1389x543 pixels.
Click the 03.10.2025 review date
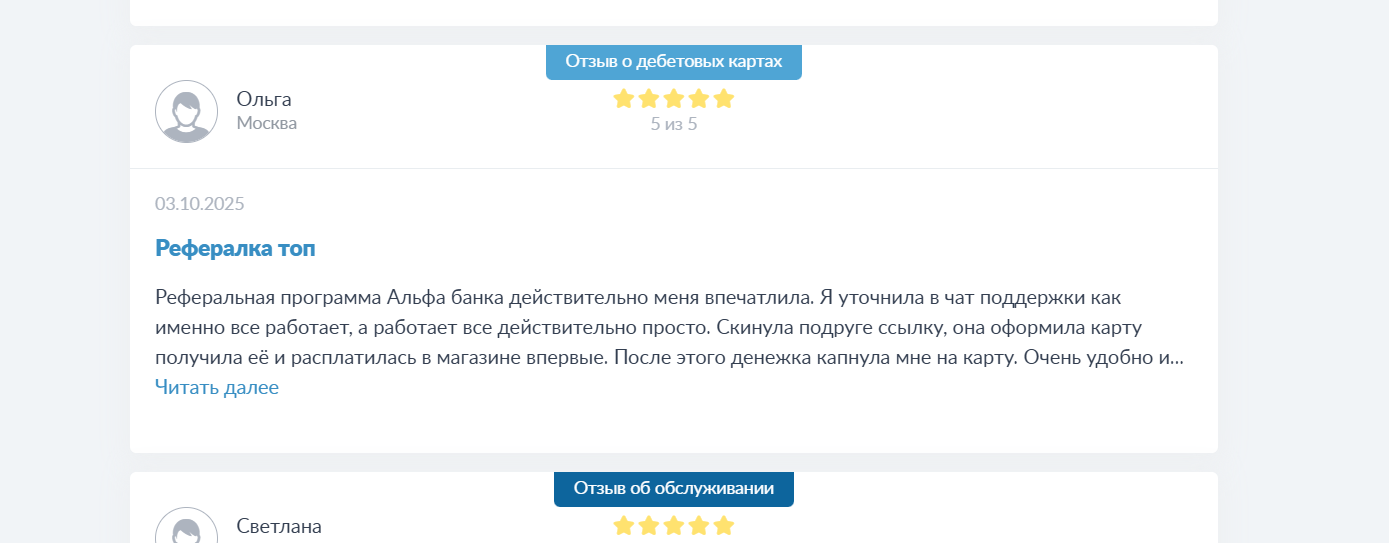[200, 204]
